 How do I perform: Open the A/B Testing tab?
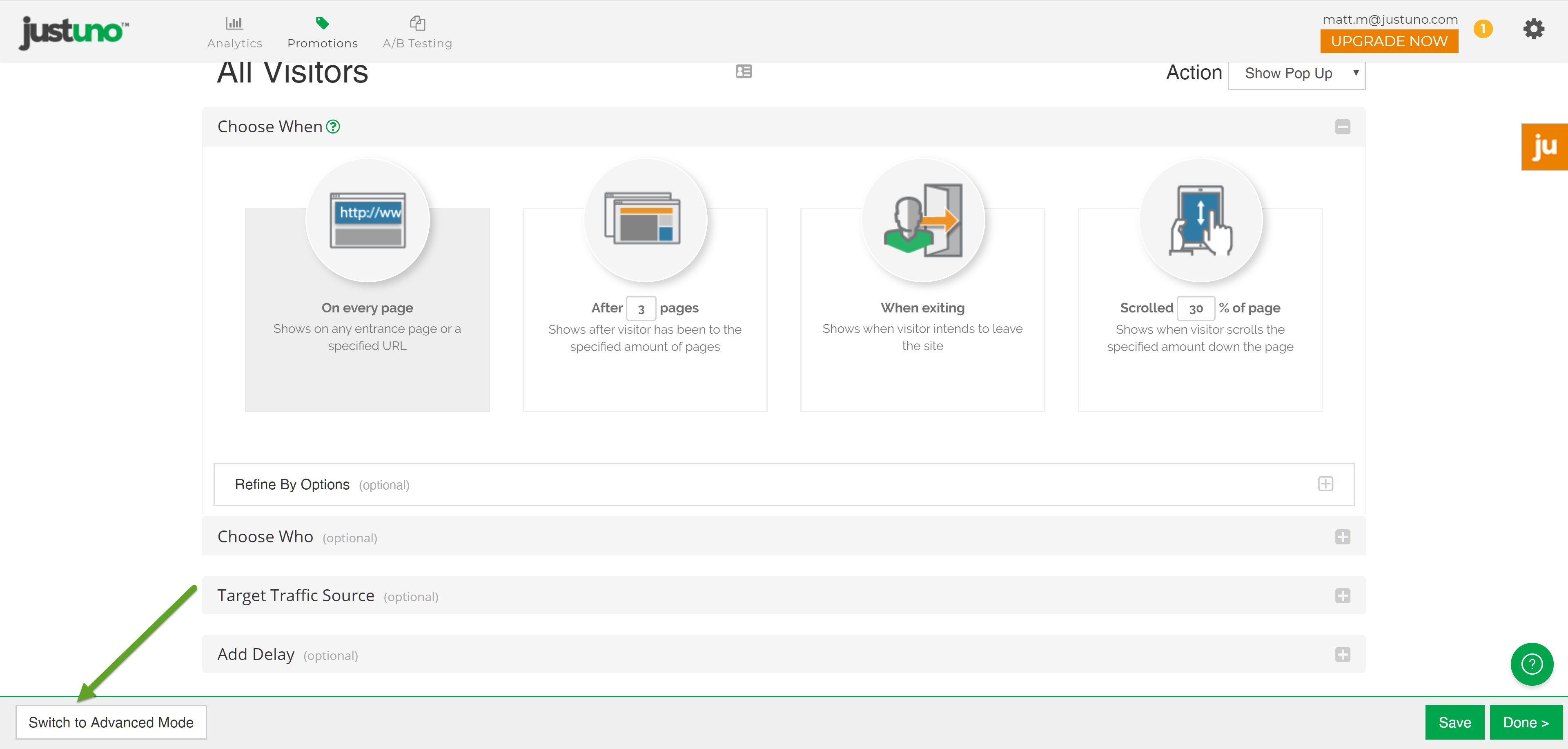(x=417, y=33)
